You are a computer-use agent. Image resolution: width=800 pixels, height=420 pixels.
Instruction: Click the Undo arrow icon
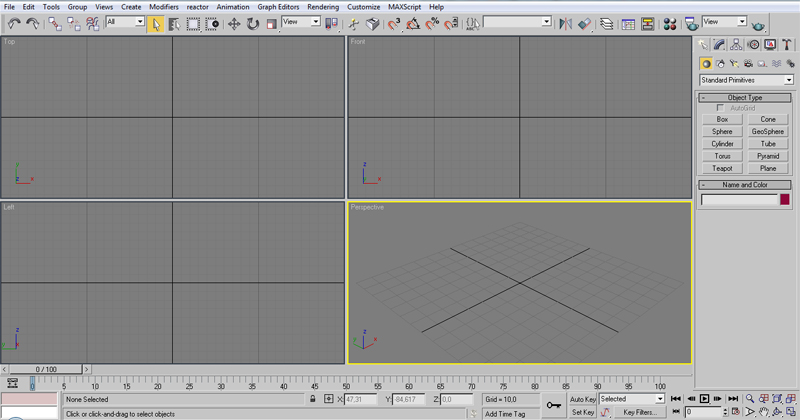(14, 23)
